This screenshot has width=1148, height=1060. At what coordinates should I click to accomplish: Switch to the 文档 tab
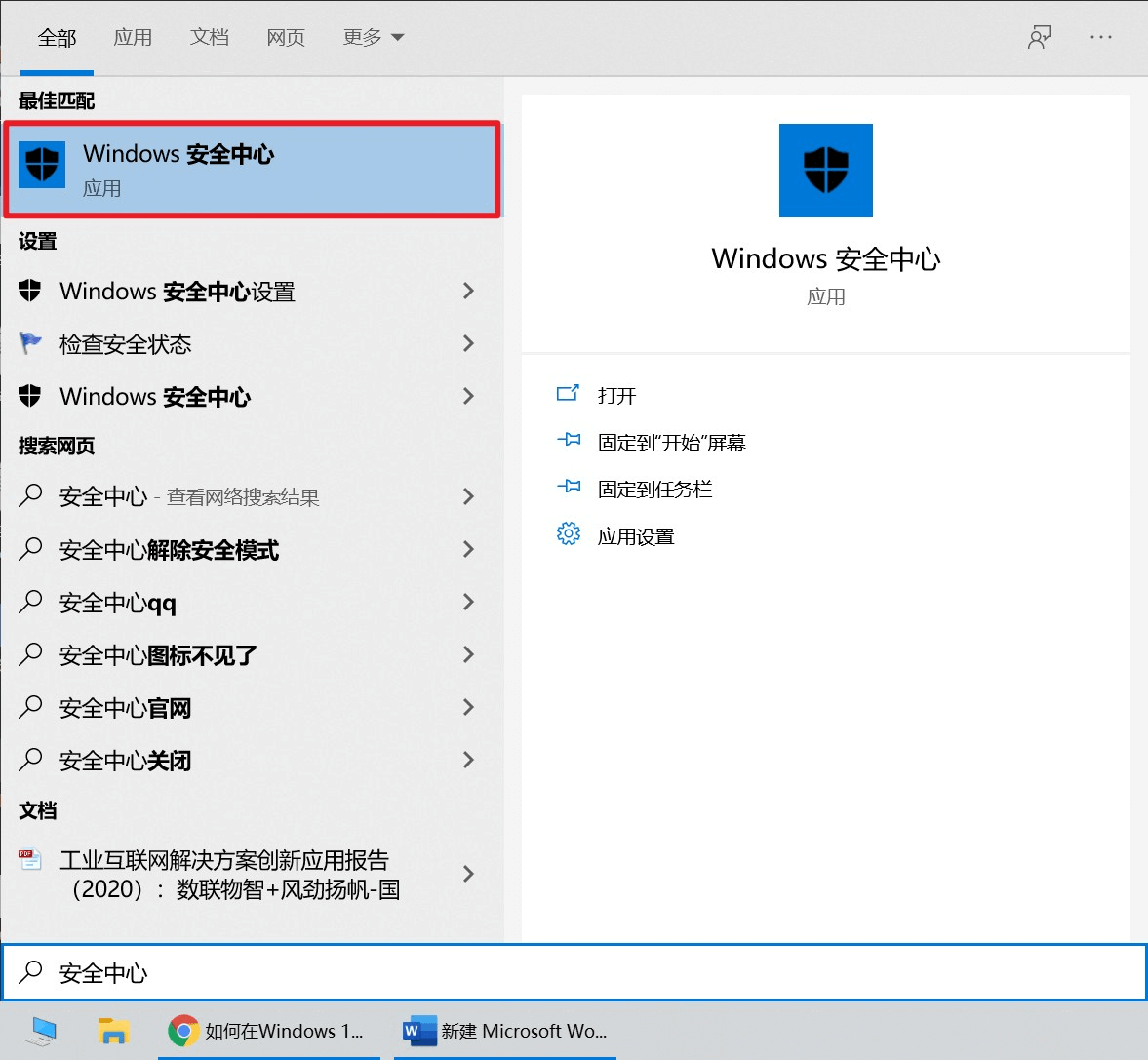tap(209, 36)
